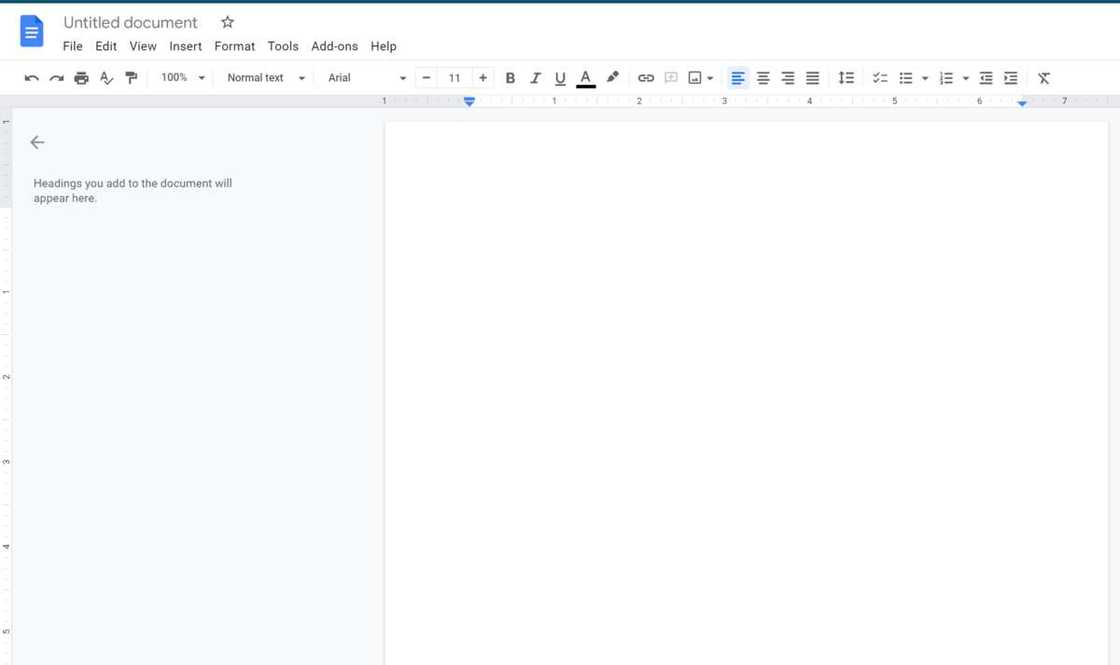The height and width of the screenshot is (665, 1120).
Task: Open the Insert menu
Action: (x=185, y=46)
